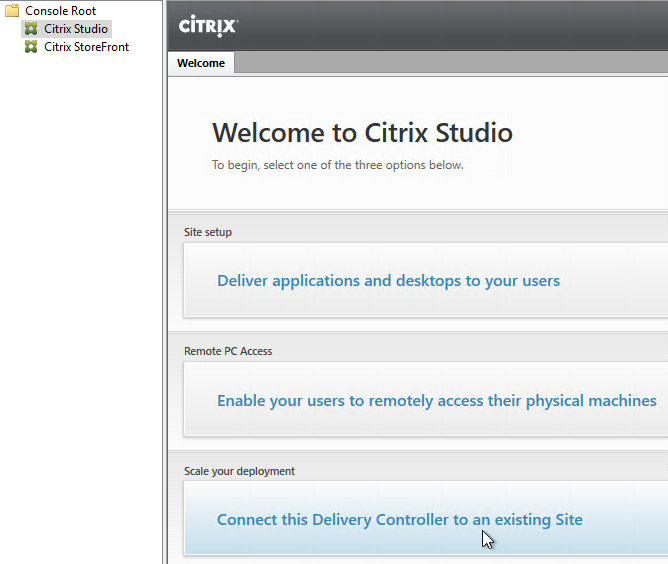Click the 'Welcome to Citrix Studio' heading
The height and width of the screenshot is (564, 668).
pos(363,132)
